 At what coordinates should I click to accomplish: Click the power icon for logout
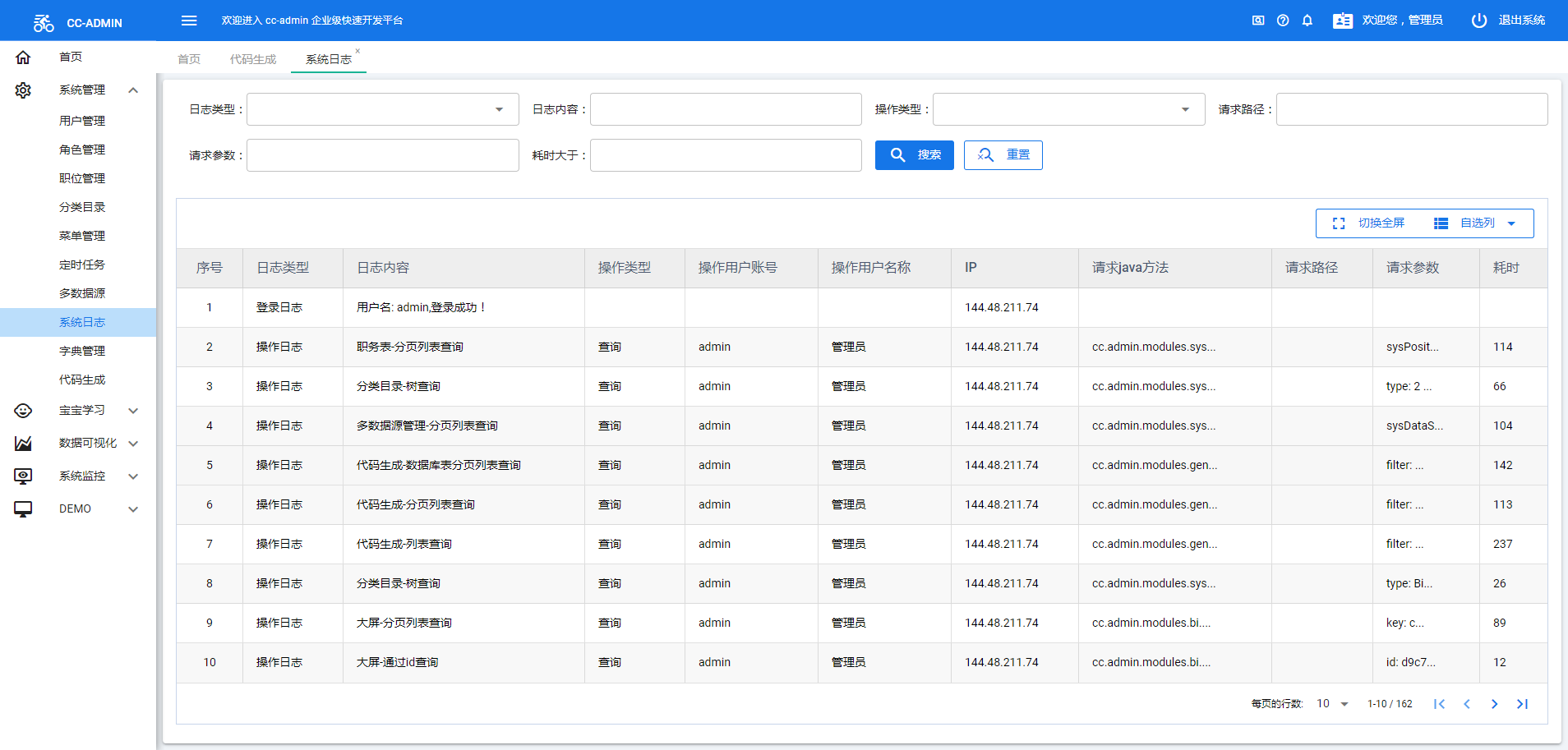click(1479, 21)
